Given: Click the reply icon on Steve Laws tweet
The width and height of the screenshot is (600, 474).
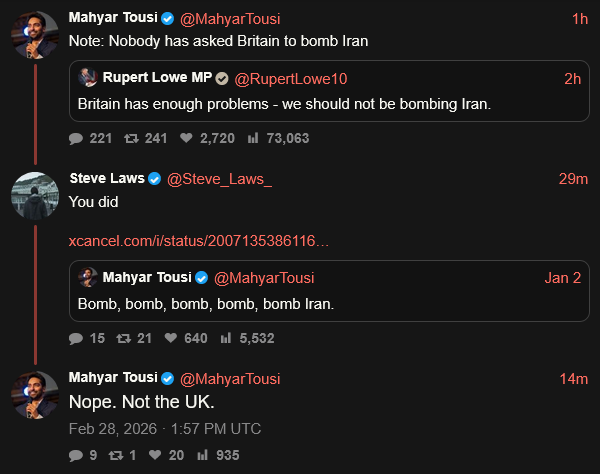Looking at the screenshot, I should 76,339.
